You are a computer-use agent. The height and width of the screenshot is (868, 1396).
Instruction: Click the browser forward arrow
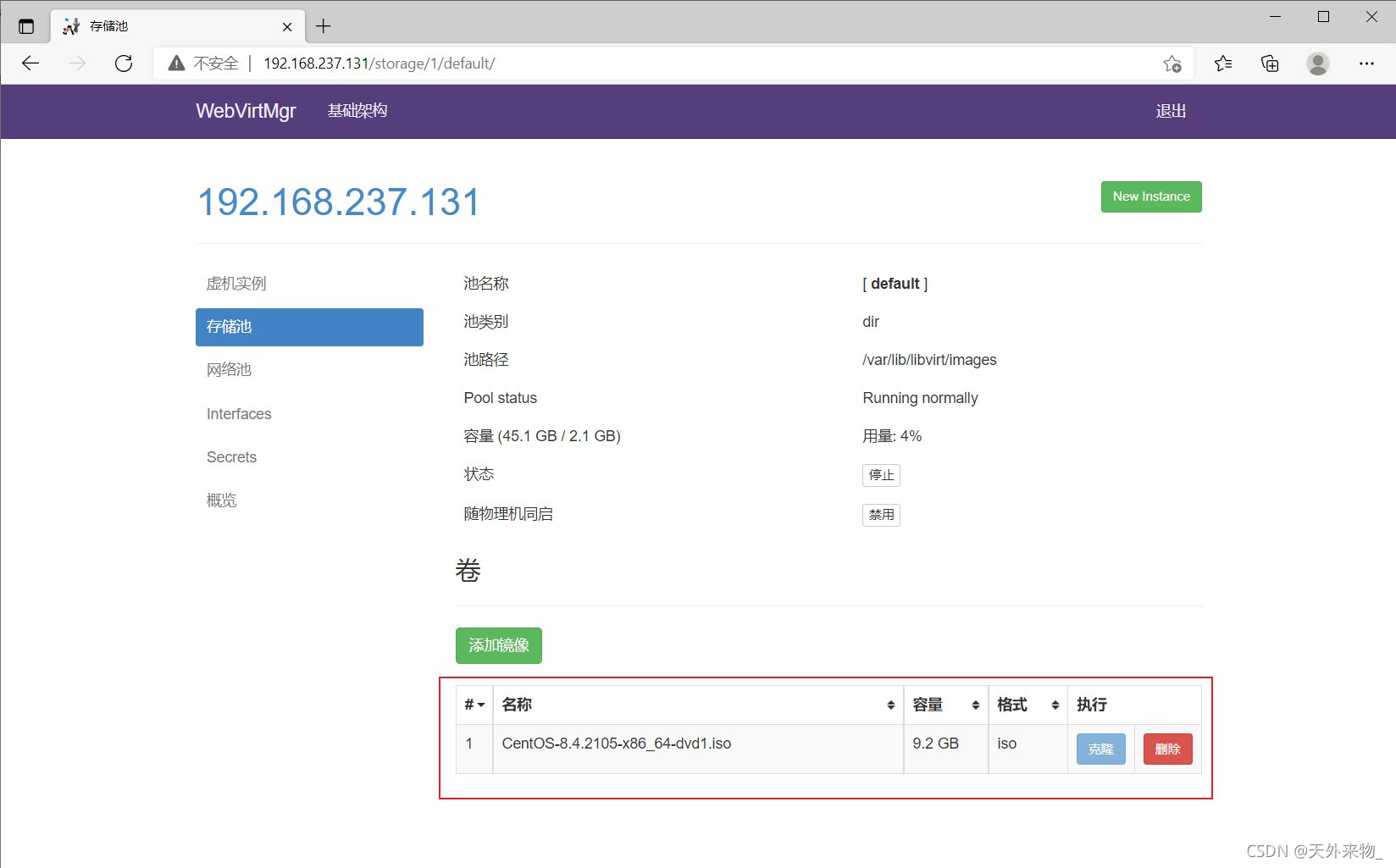pyautogui.click(x=77, y=64)
